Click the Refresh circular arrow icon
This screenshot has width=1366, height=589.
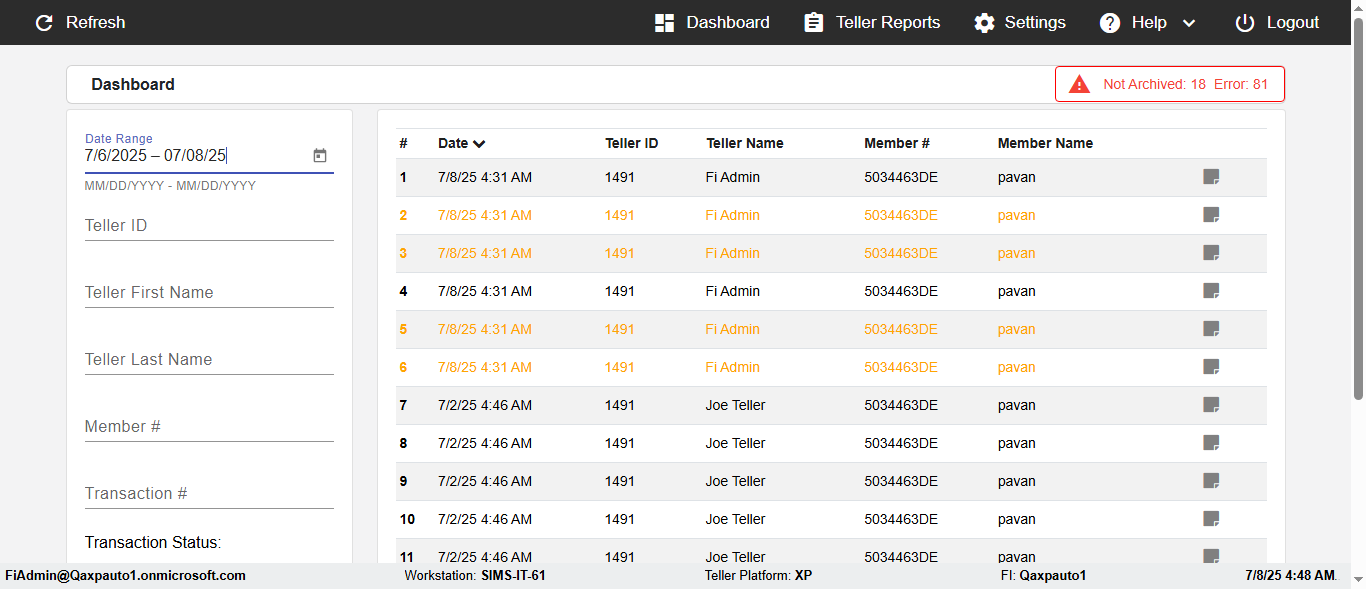[44, 23]
